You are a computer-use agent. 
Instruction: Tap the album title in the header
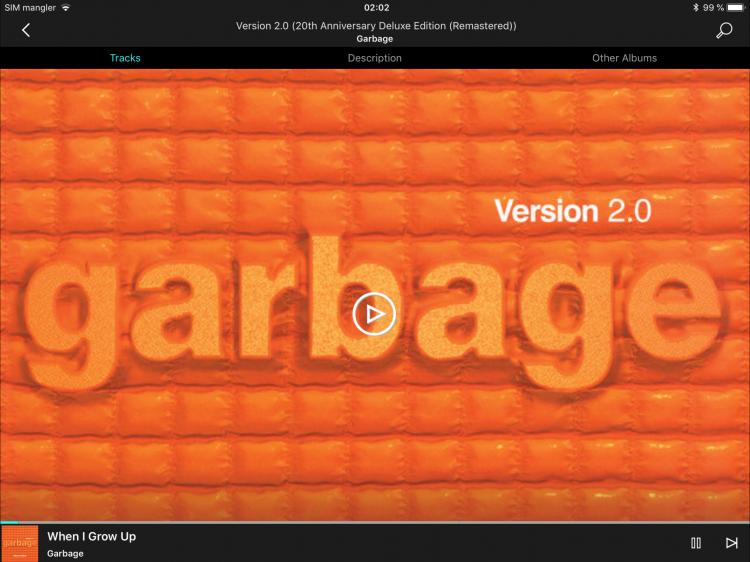376,26
